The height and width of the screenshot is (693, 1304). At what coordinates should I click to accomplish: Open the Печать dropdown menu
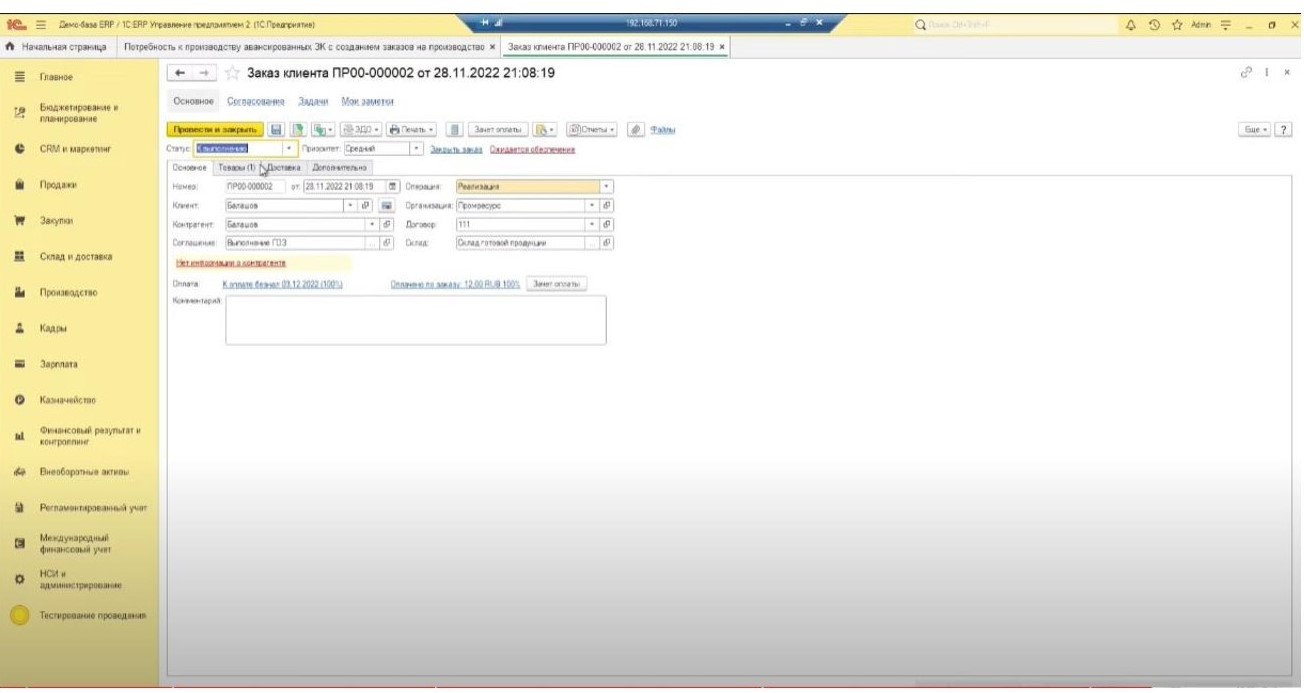click(x=411, y=129)
